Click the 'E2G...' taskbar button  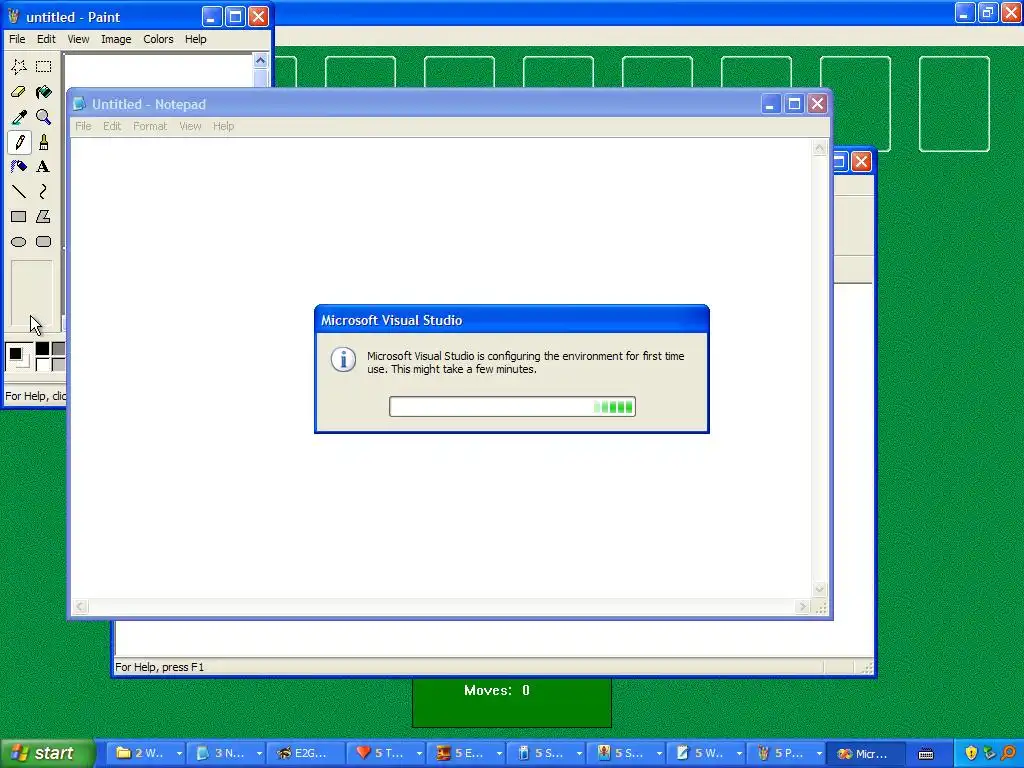(306, 754)
